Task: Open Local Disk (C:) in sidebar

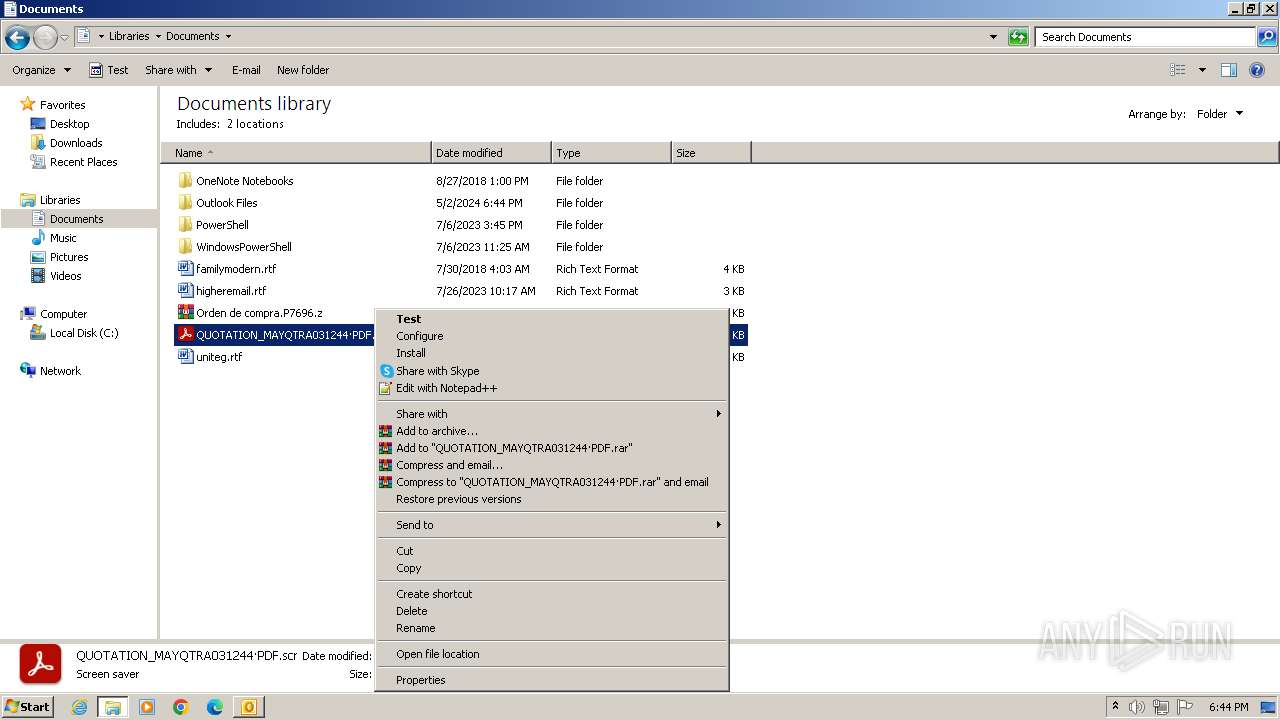Action: click(84, 333)
